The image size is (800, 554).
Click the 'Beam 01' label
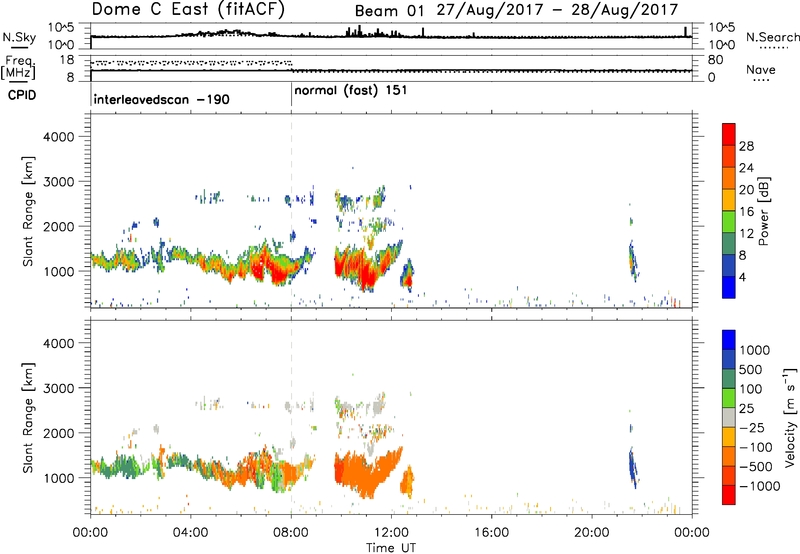point(389,11)
